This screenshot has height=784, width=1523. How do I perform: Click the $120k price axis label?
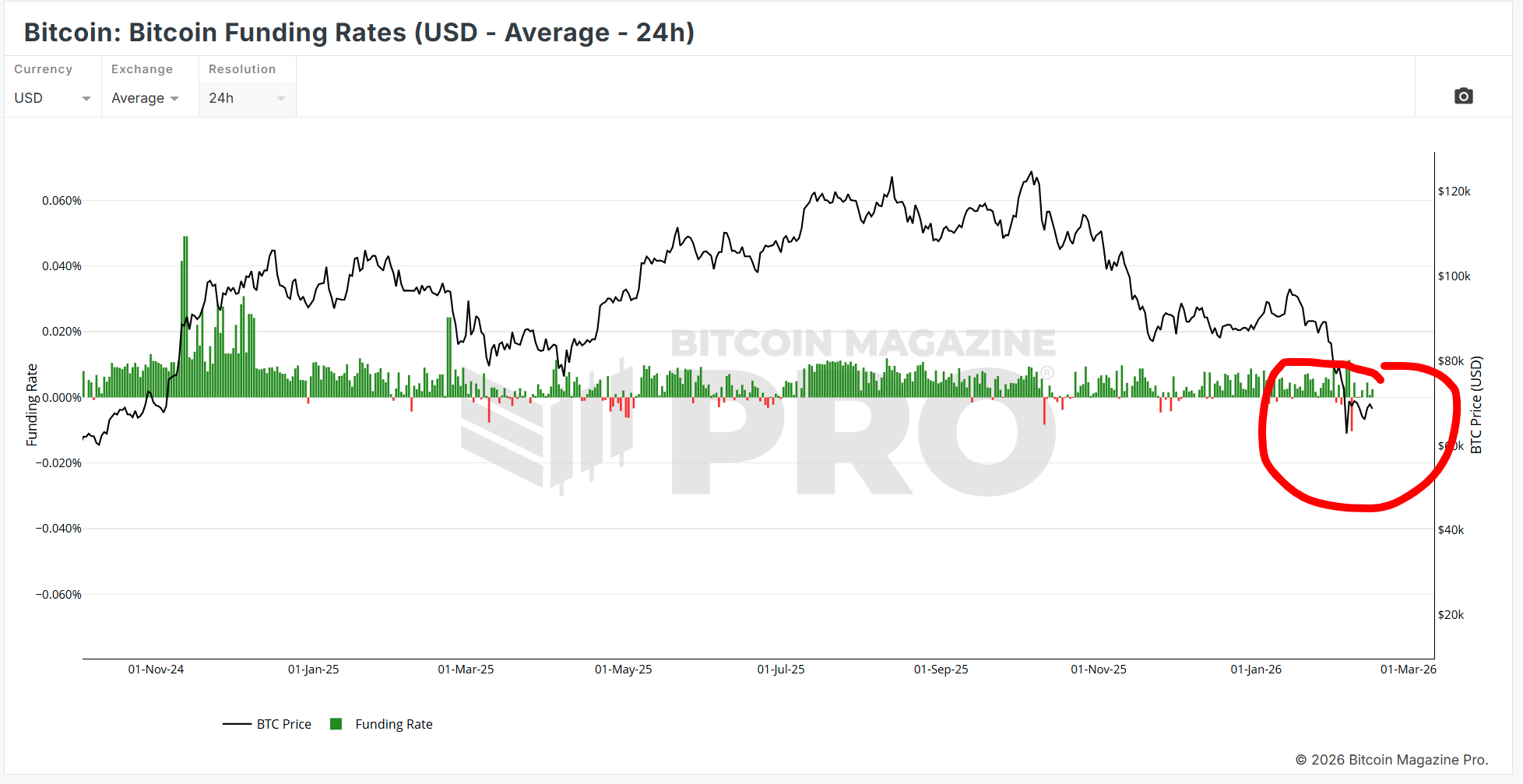(x=1454, y=192)
